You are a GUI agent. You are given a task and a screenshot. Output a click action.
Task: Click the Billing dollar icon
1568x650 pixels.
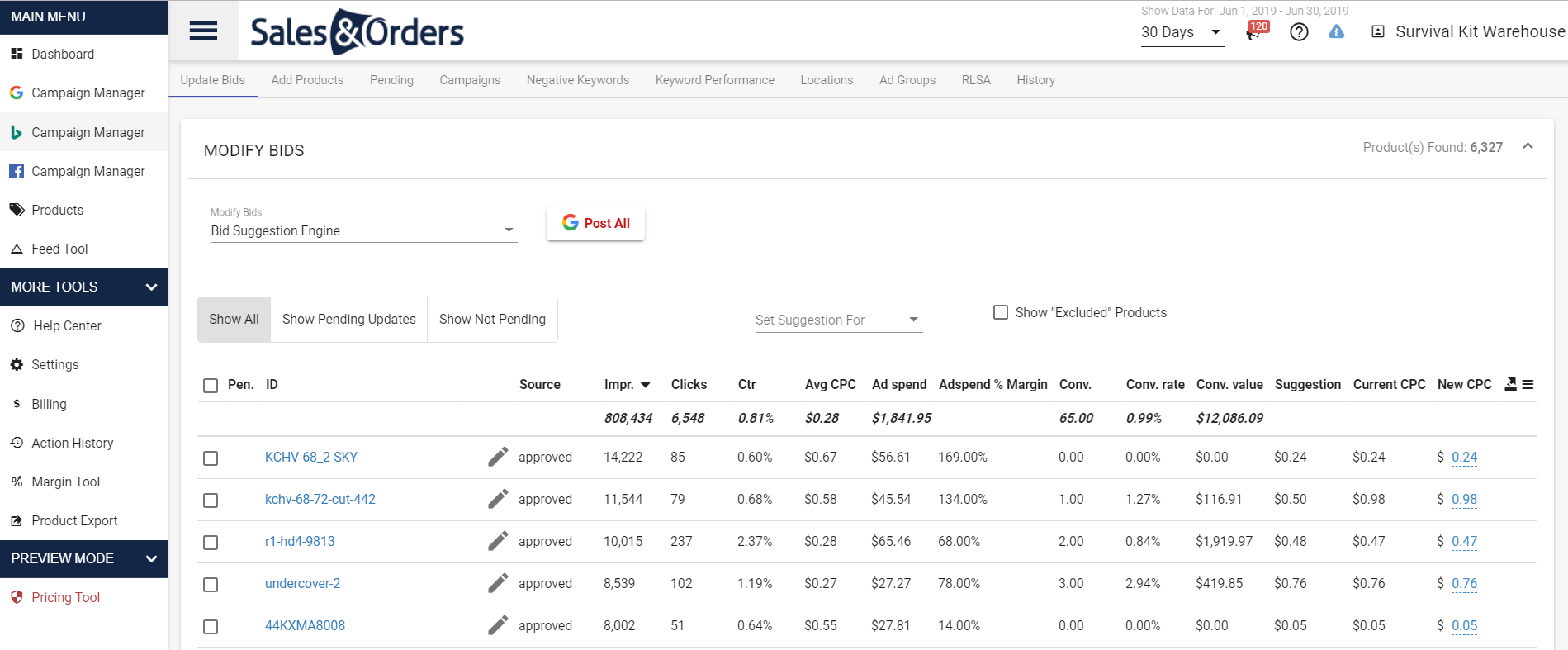17,404
